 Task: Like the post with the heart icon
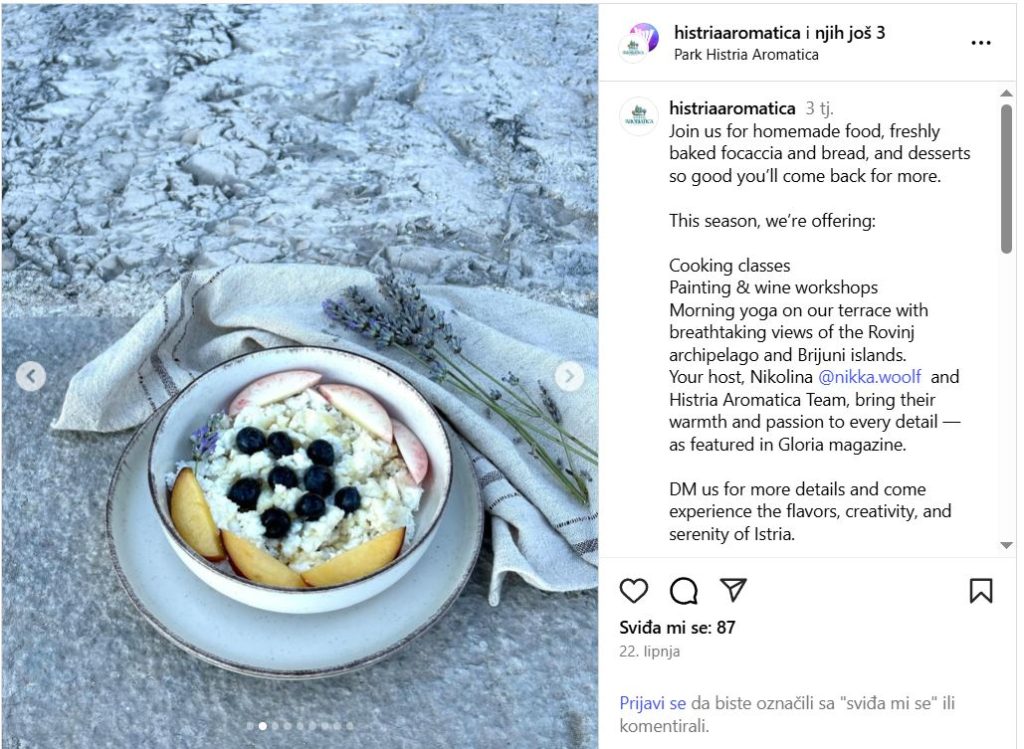pos(633,591)
